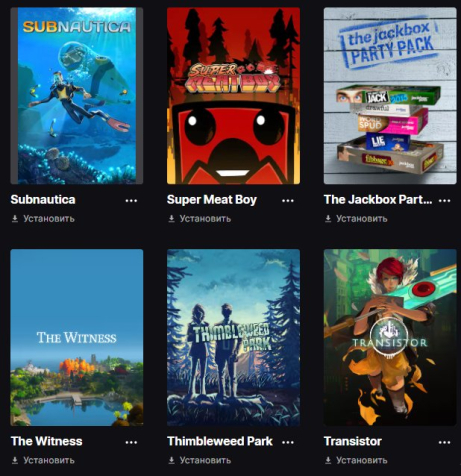
Task: Open the Transistor three-dot options menu
Action: [x=444, y=442]
